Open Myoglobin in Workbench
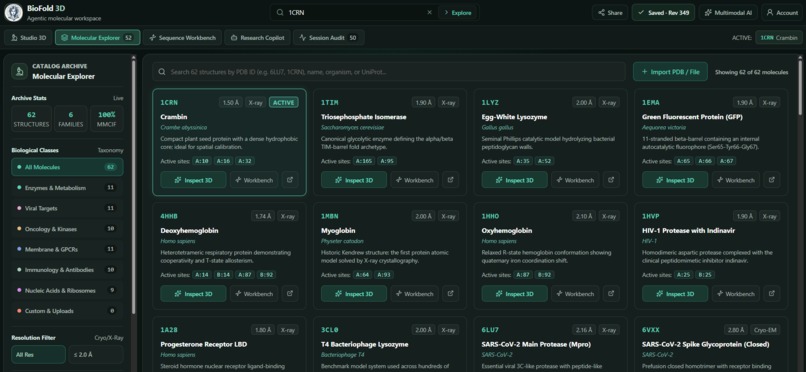This screenshot has height=372, width=806. coord(415,293)
